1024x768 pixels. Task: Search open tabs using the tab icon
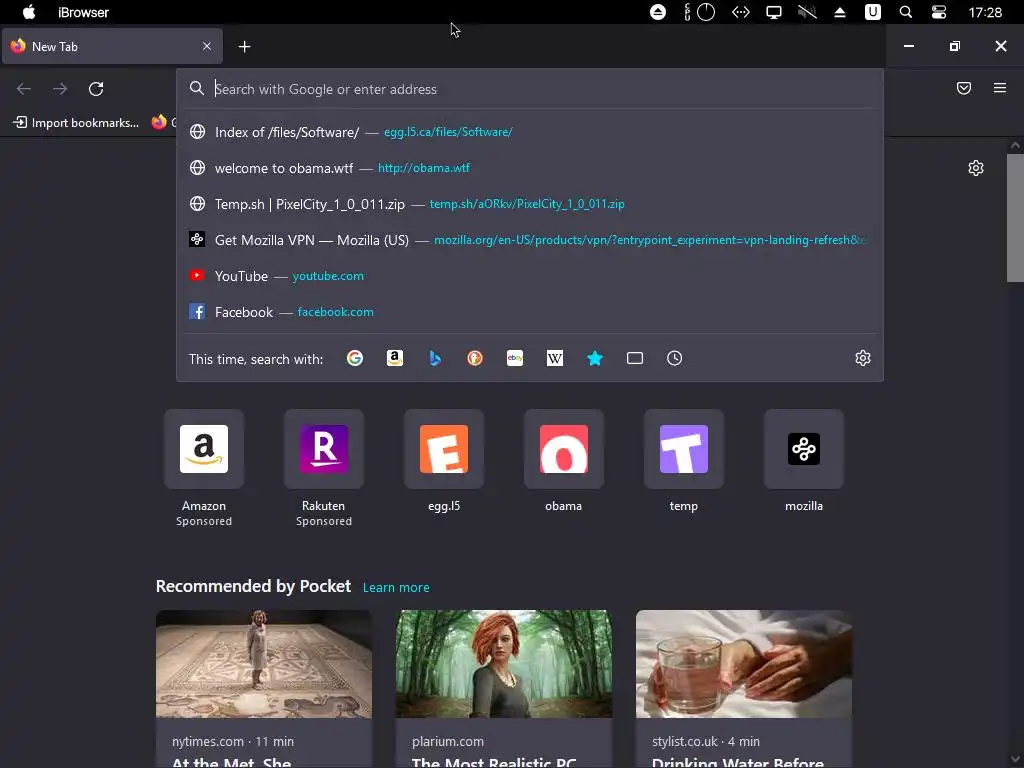[635, 359]
